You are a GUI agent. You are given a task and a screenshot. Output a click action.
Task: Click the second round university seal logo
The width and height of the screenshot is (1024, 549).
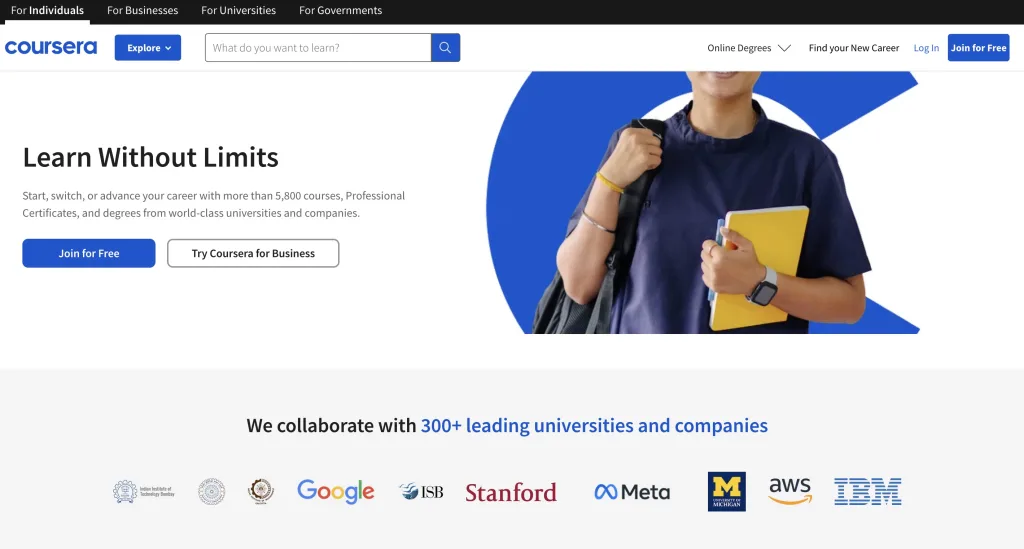212,492
